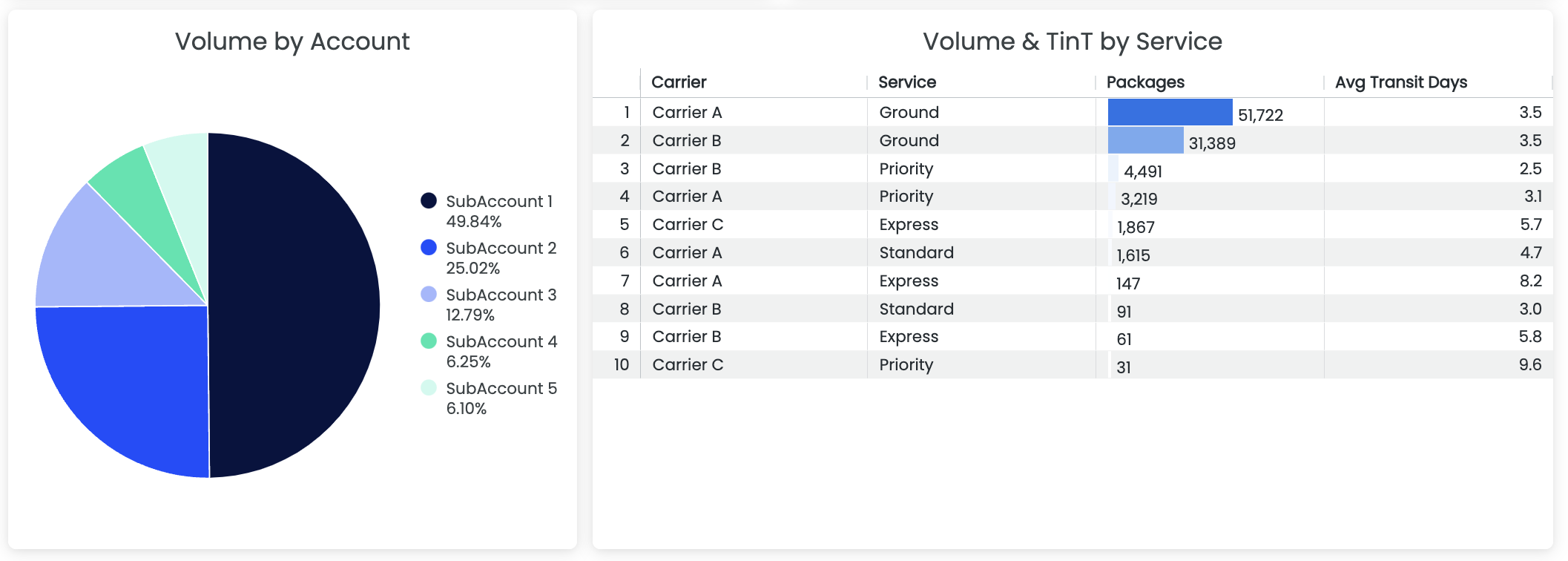
Task: Click the SubAccount 4 legend label
Action: pos(501,341)
